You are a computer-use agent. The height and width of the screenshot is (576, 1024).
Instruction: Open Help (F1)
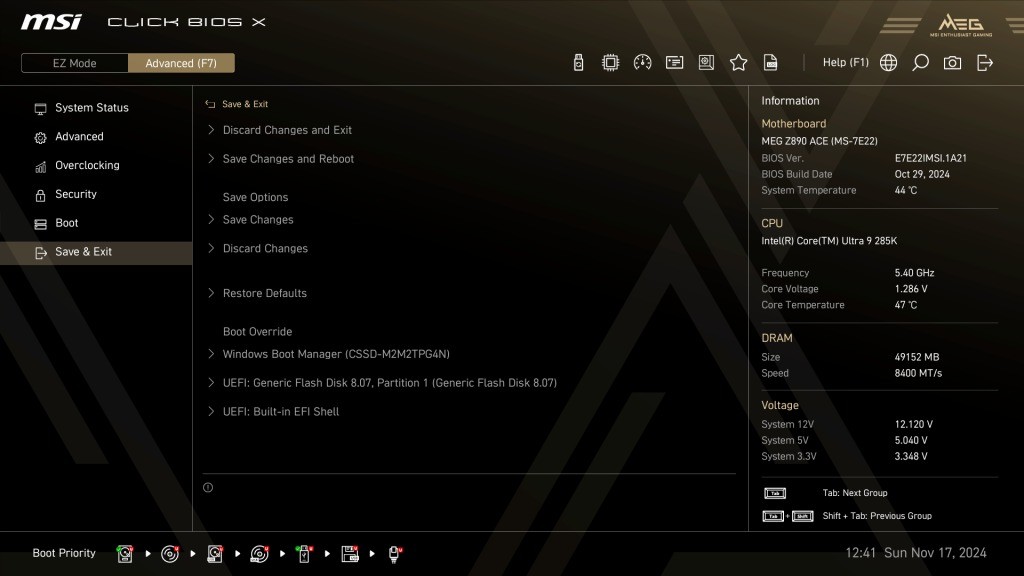846,63
